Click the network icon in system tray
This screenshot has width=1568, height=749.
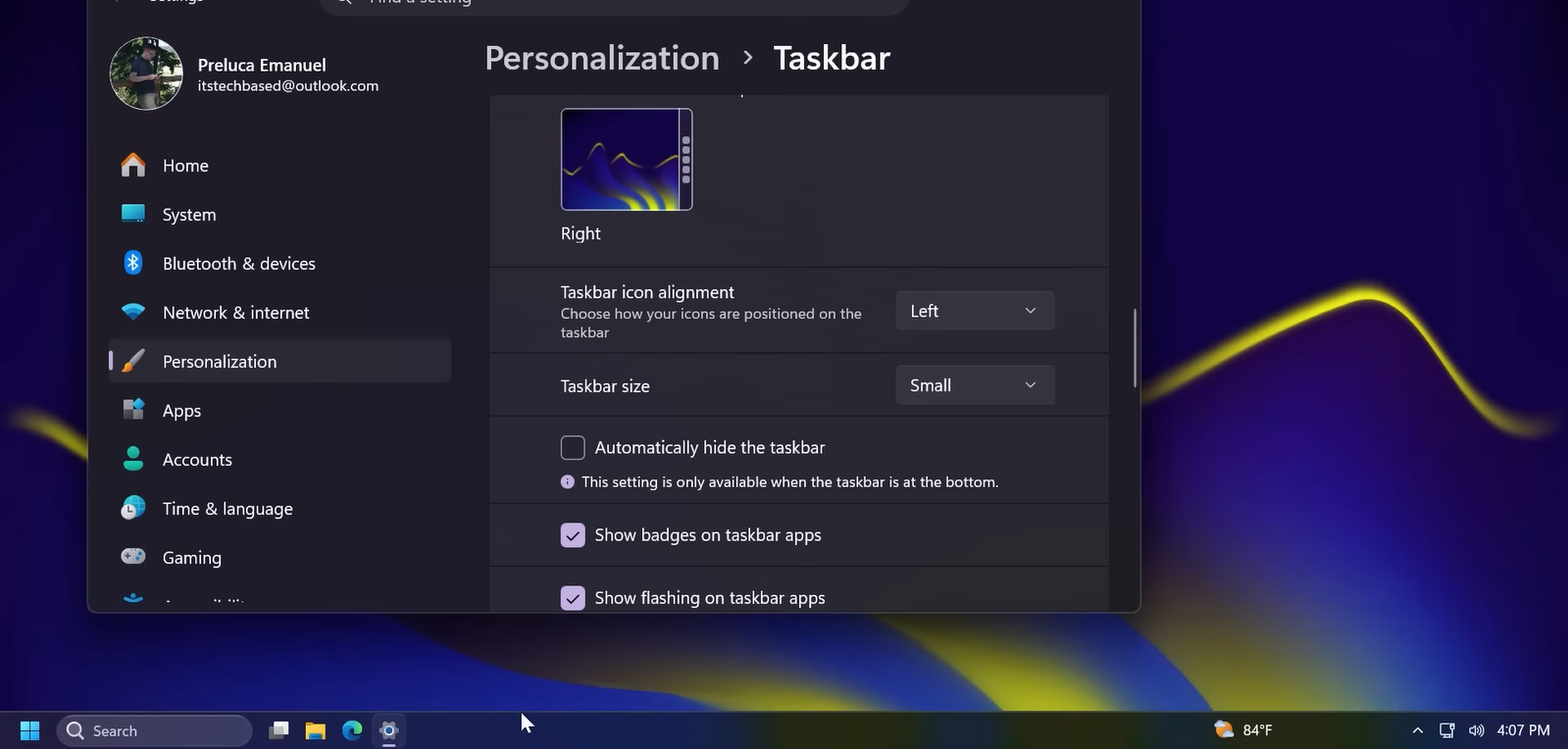point(1447,730)
